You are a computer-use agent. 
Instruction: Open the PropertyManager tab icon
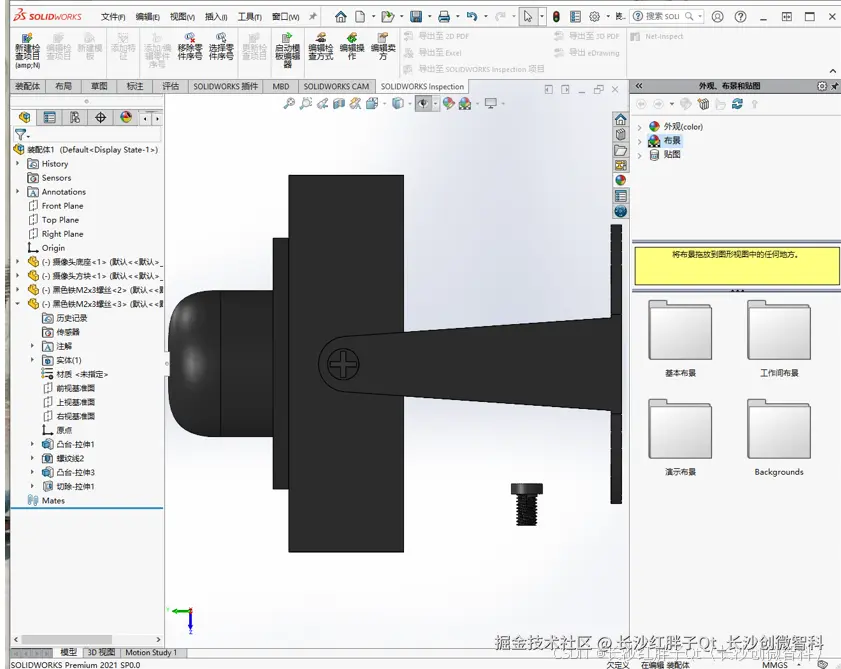coord(49,117)
